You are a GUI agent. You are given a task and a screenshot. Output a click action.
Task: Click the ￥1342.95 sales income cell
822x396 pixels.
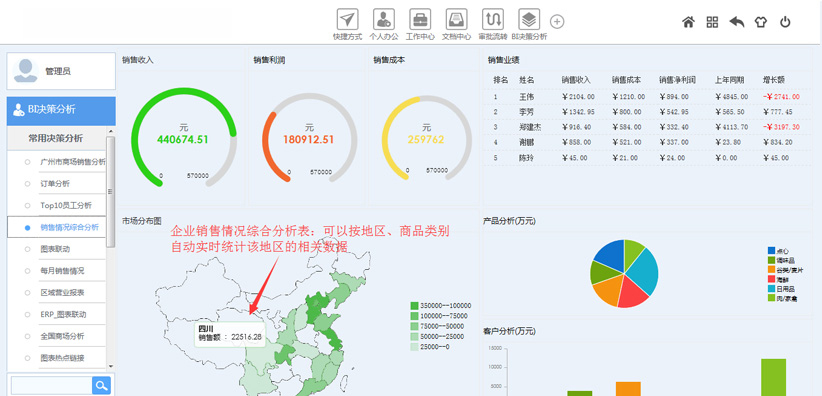[578, 112]
